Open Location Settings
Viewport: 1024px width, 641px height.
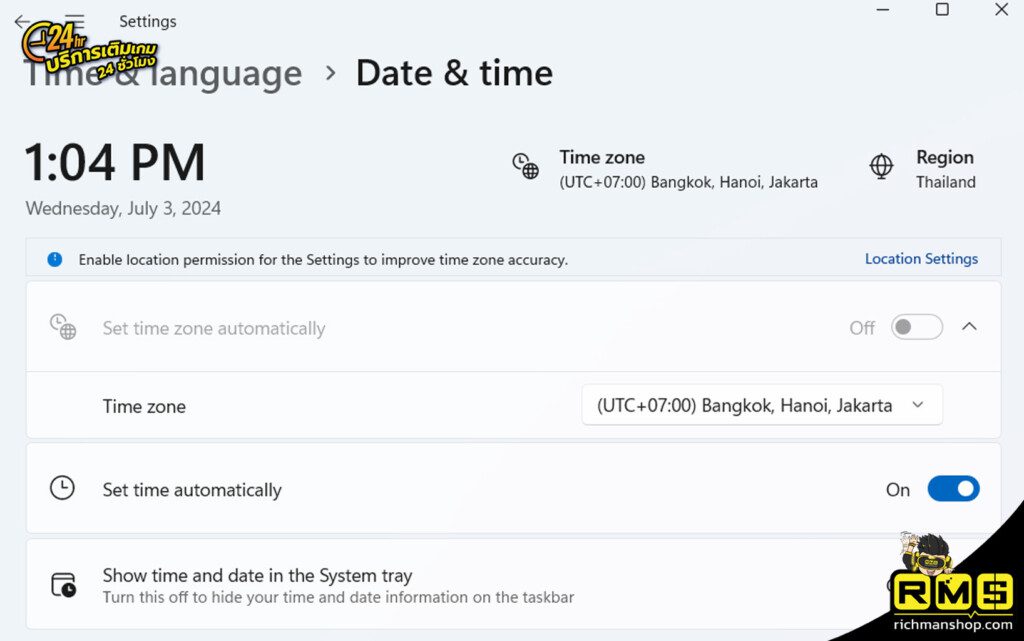click(x=921, y=258)
